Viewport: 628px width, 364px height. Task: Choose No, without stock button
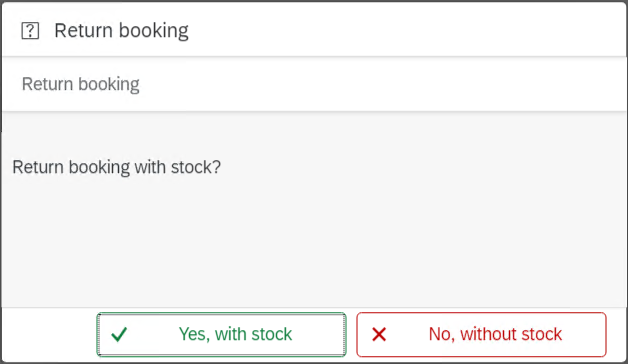[x=481, y=334]
